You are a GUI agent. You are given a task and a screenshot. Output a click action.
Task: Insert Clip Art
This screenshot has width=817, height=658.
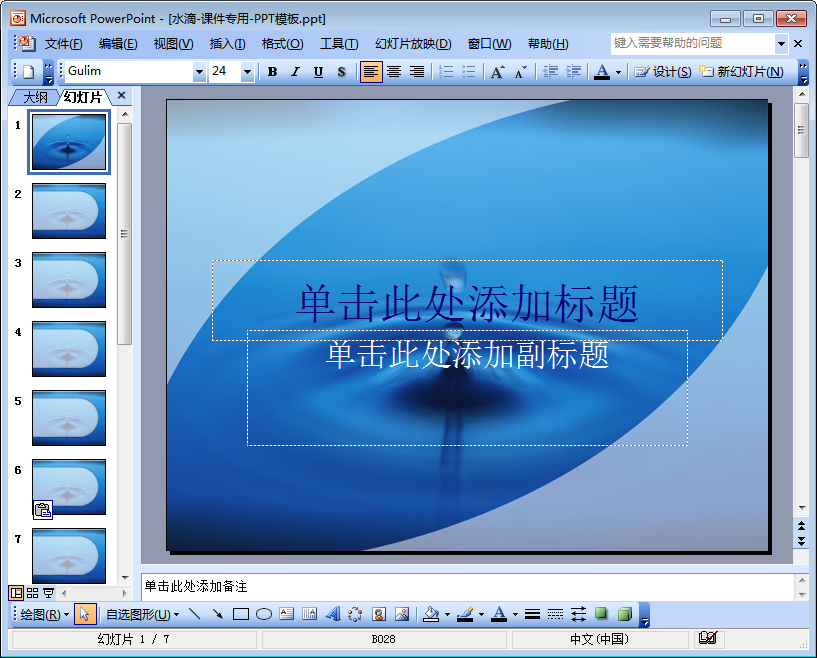(x=379, y=614)
